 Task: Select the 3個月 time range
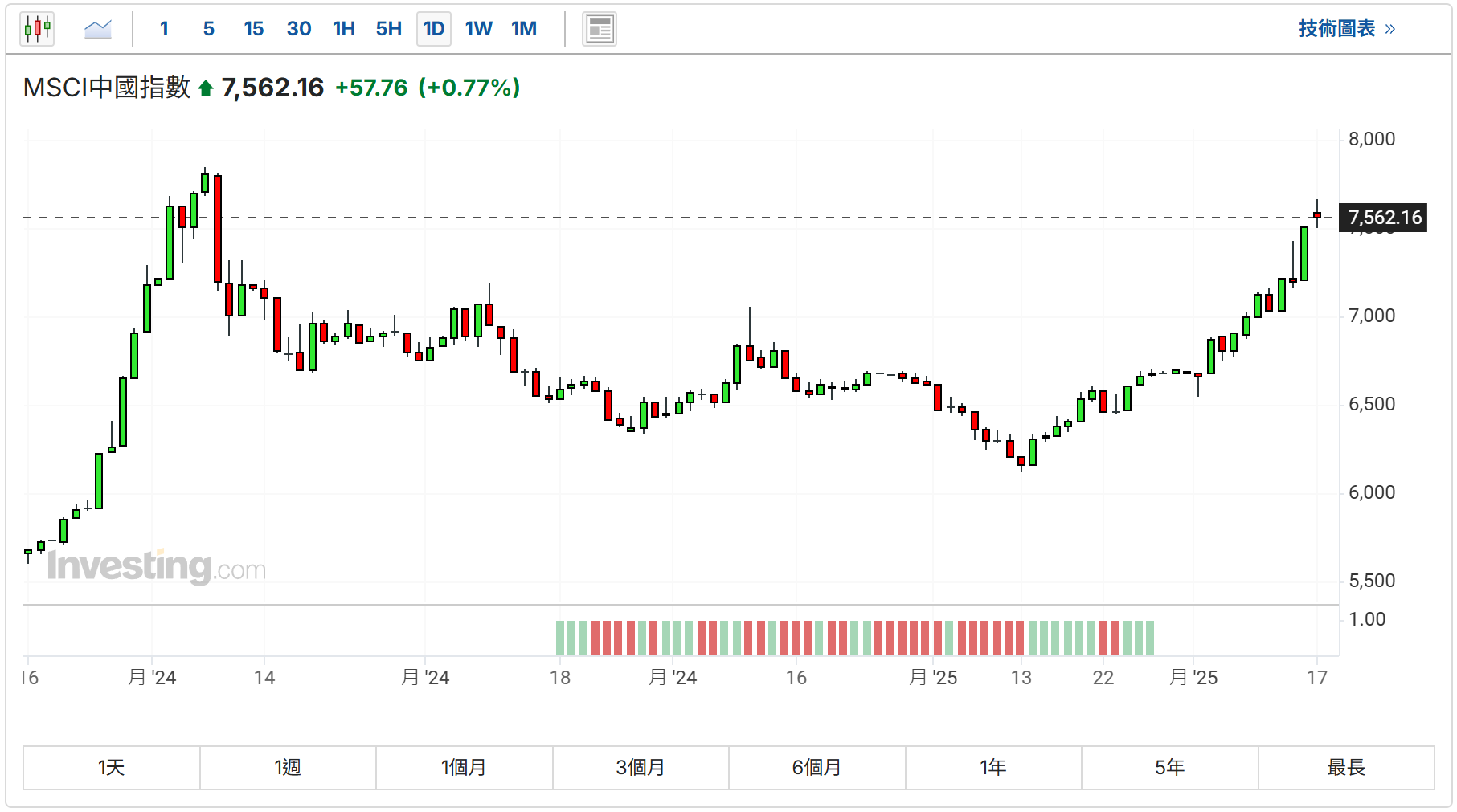641,768
